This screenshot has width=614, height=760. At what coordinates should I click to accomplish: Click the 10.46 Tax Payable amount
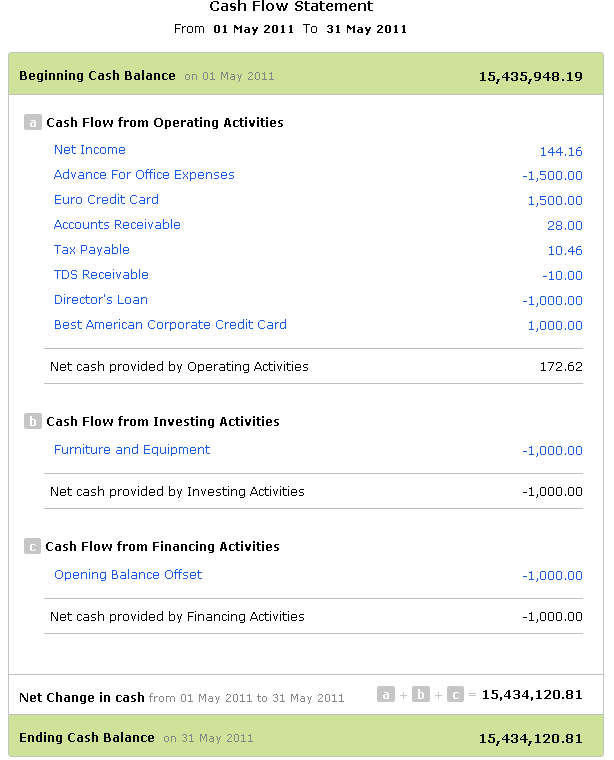point(565,251)
